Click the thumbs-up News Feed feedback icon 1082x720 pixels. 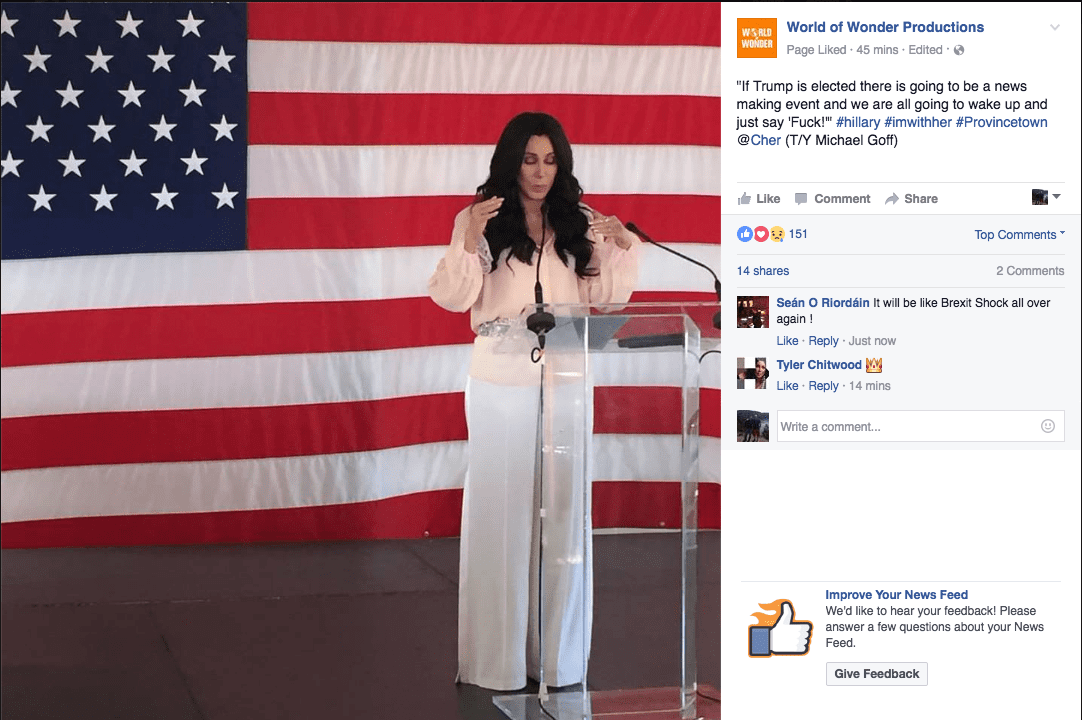pos(780,627)
